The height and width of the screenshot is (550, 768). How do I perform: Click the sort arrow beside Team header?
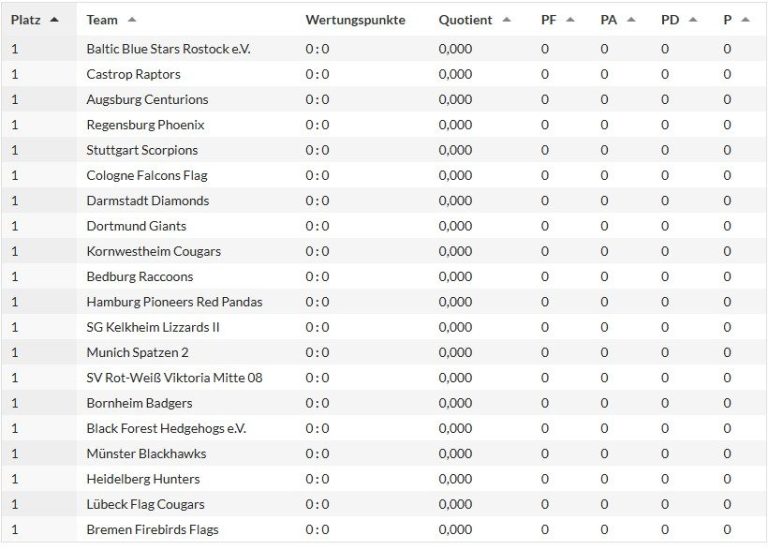tap(132, 20)
